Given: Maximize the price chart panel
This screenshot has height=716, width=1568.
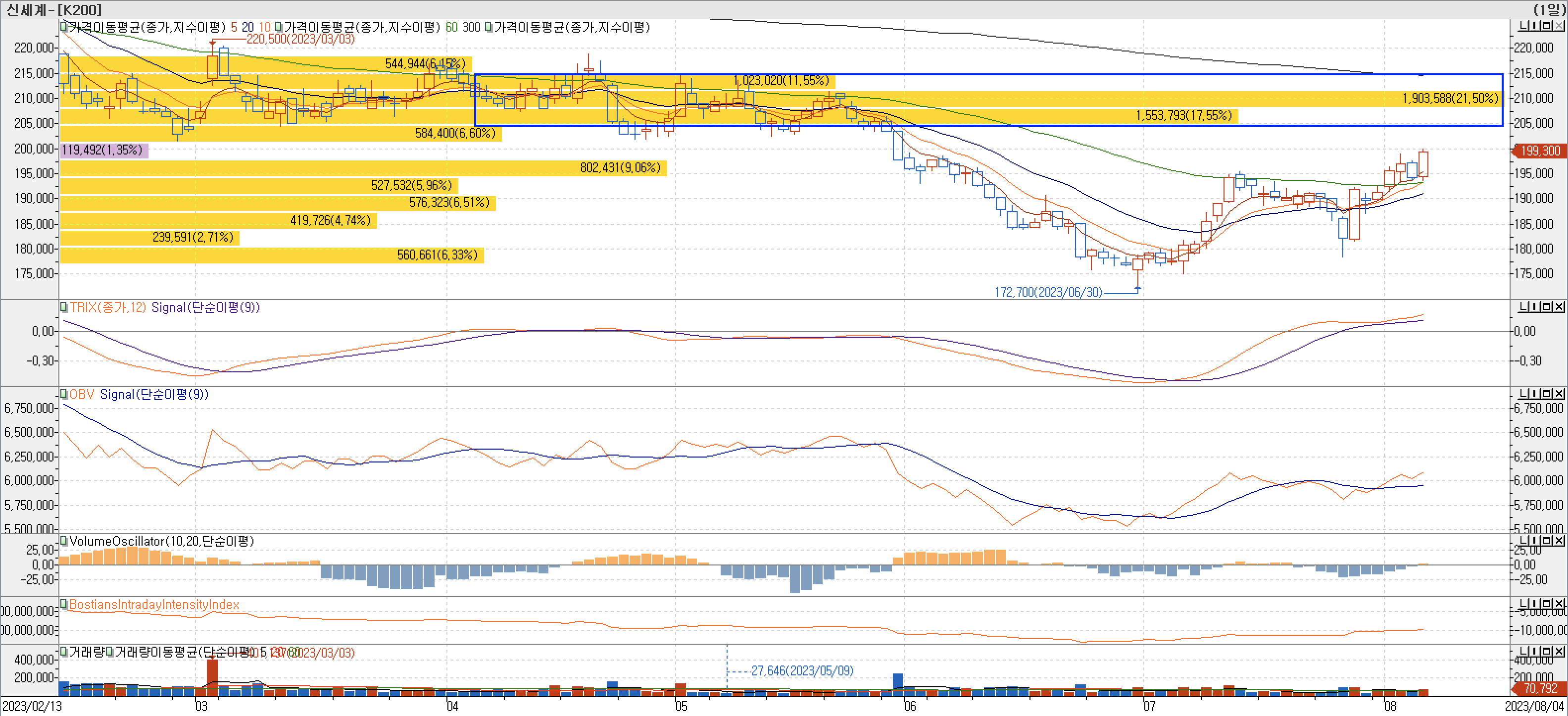Looking at the screenshot, I should coord(1547,26).
